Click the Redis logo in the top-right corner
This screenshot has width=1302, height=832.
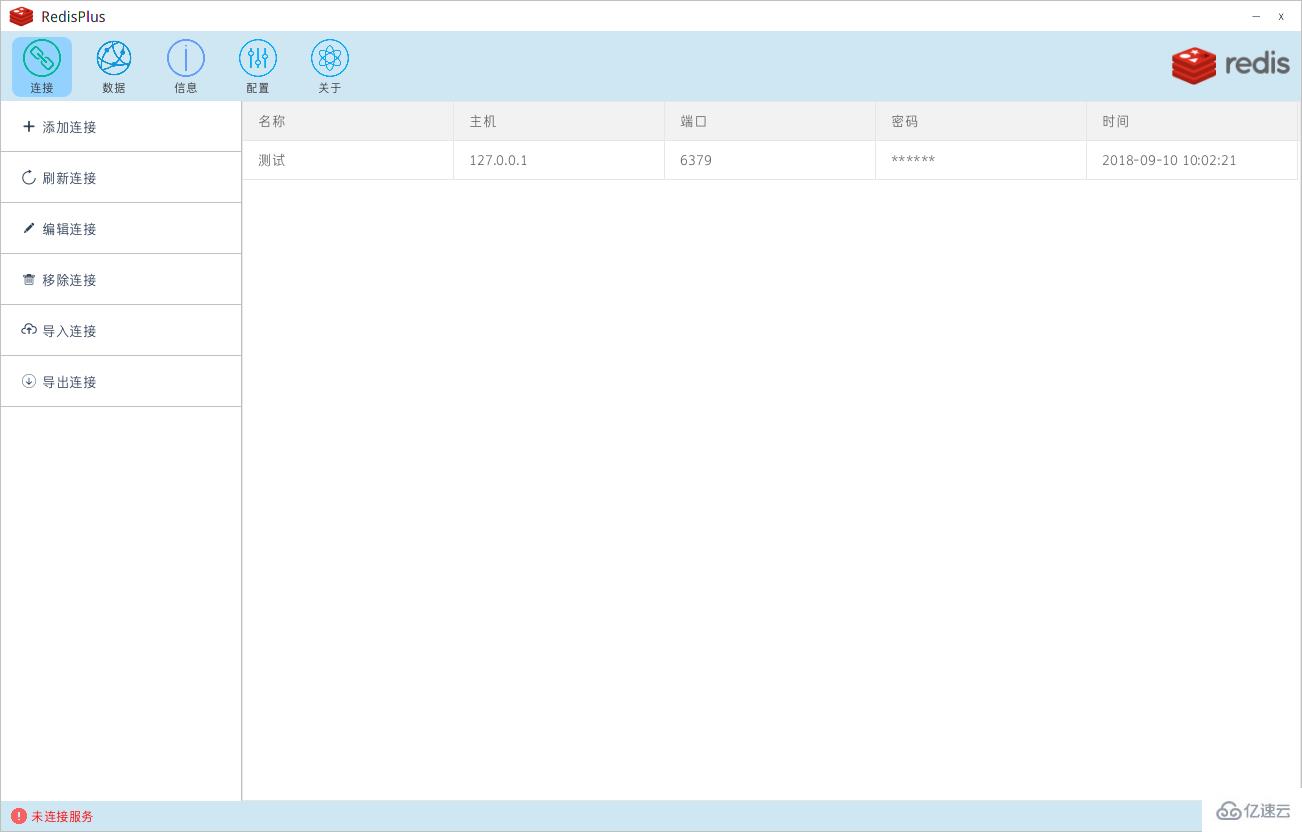[x=1230, y=64]
